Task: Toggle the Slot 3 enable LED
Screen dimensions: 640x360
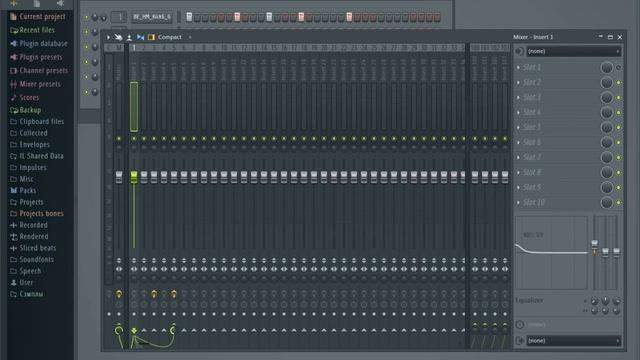Action: (x=618, y=98)
